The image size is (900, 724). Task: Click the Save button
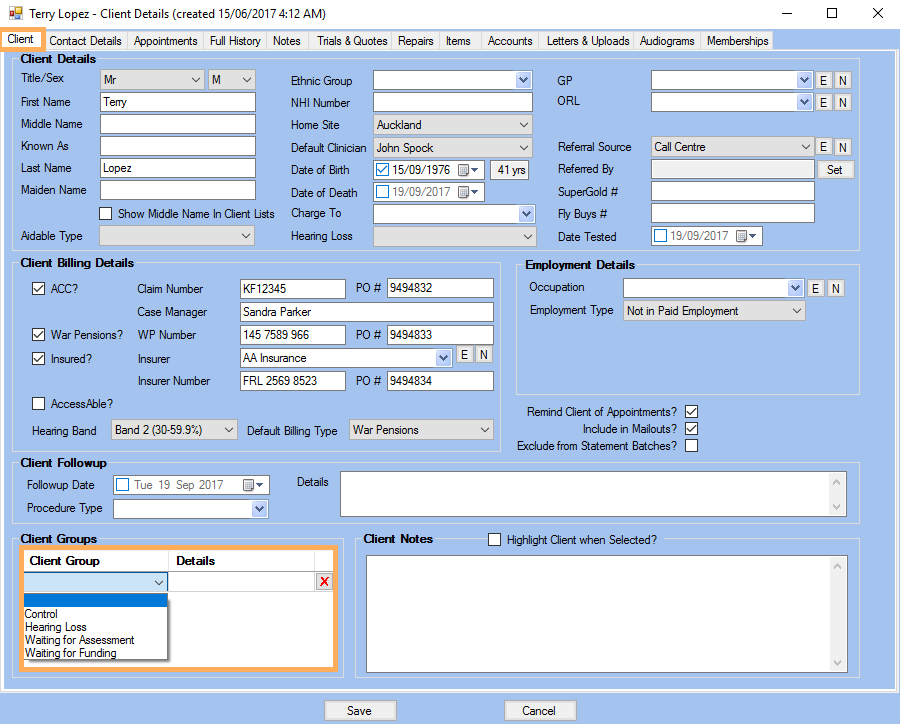coord(360,710)
